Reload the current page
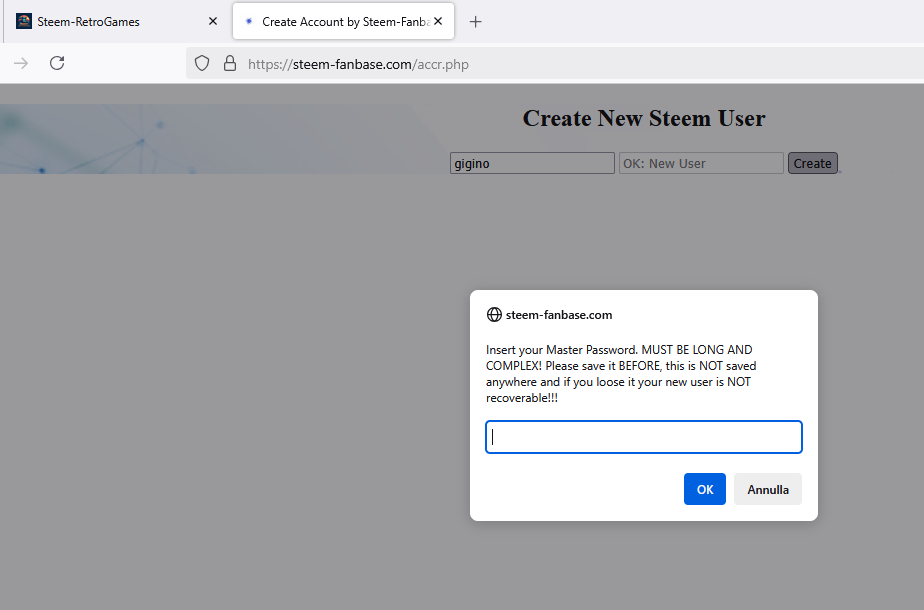The width and height of the screenshot is (924, 610). click(57, 63)
